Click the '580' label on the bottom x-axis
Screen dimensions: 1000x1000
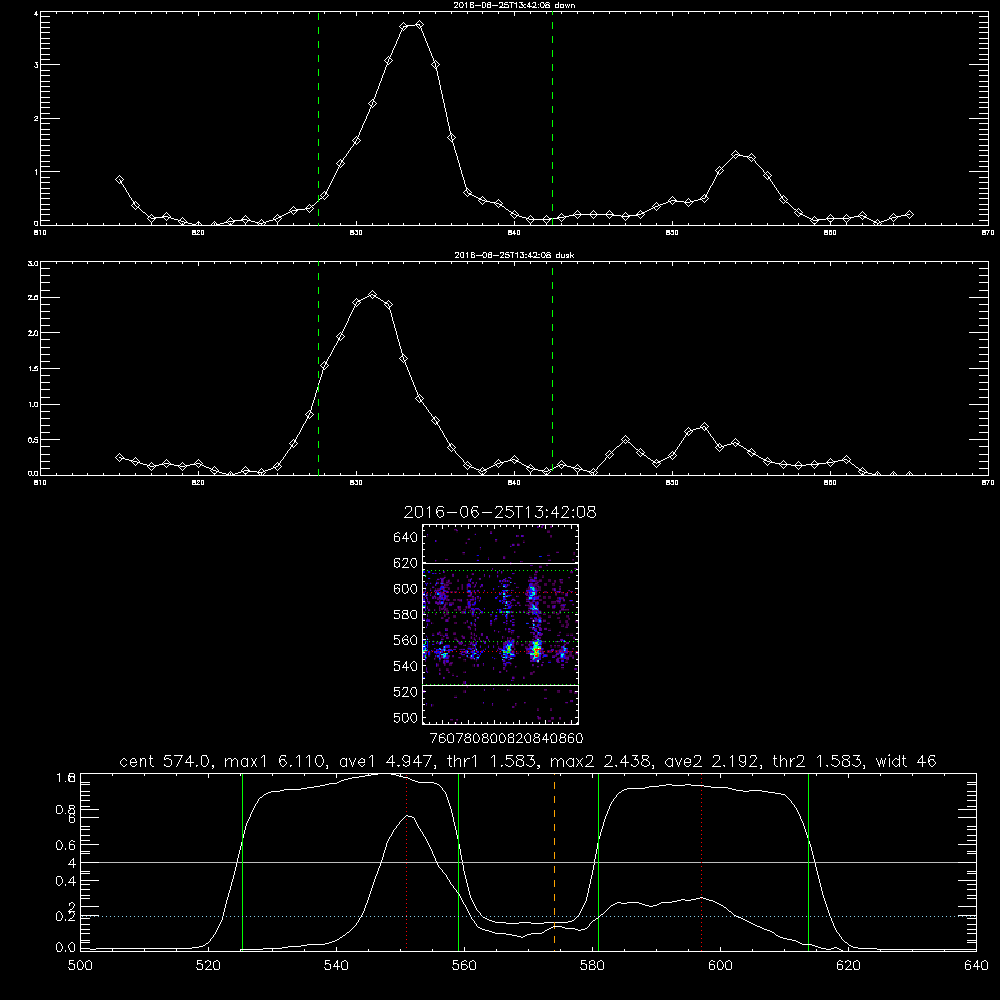pyautogui.click(x=592, y=966)
